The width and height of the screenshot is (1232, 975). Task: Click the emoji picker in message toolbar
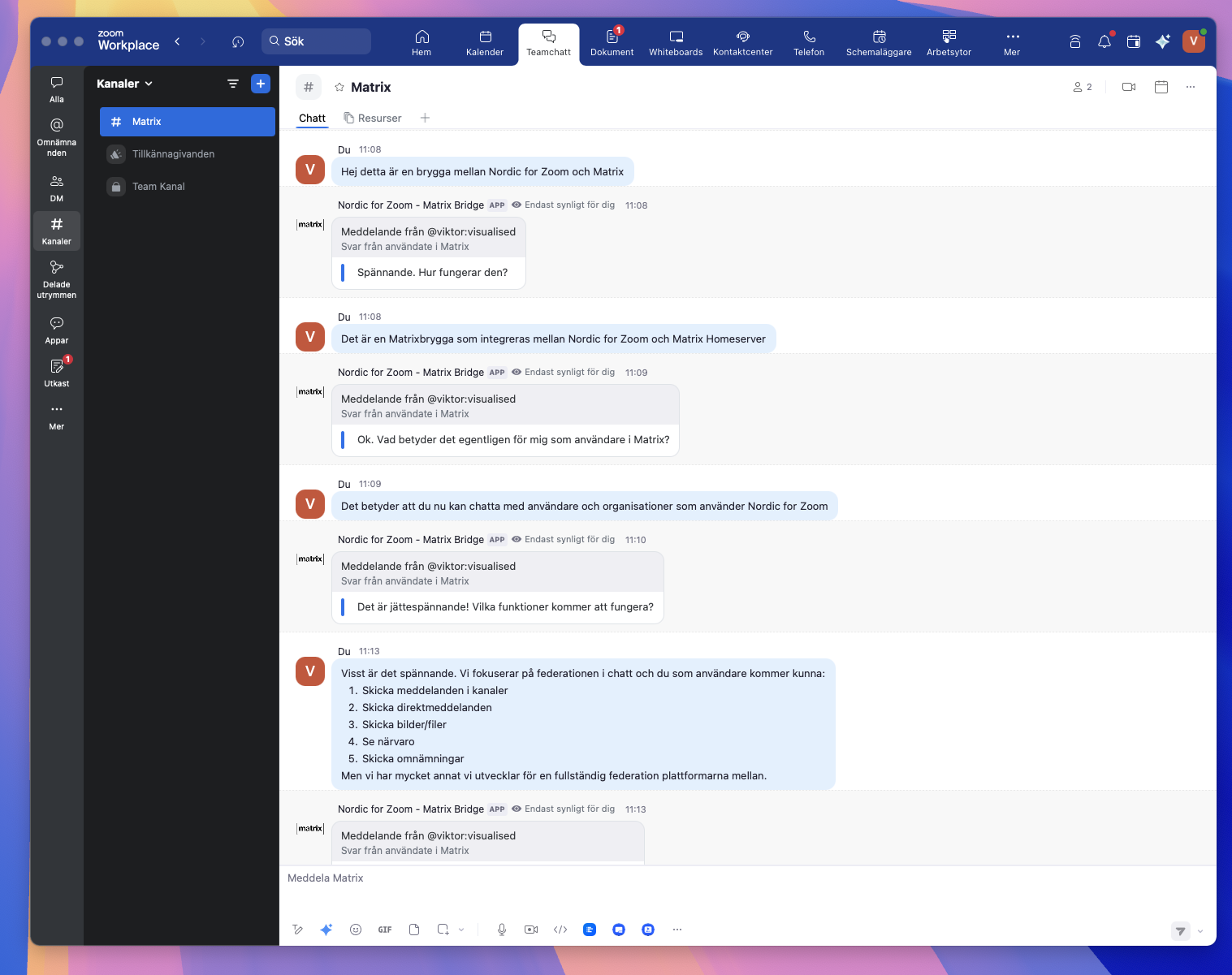point(356,930)
